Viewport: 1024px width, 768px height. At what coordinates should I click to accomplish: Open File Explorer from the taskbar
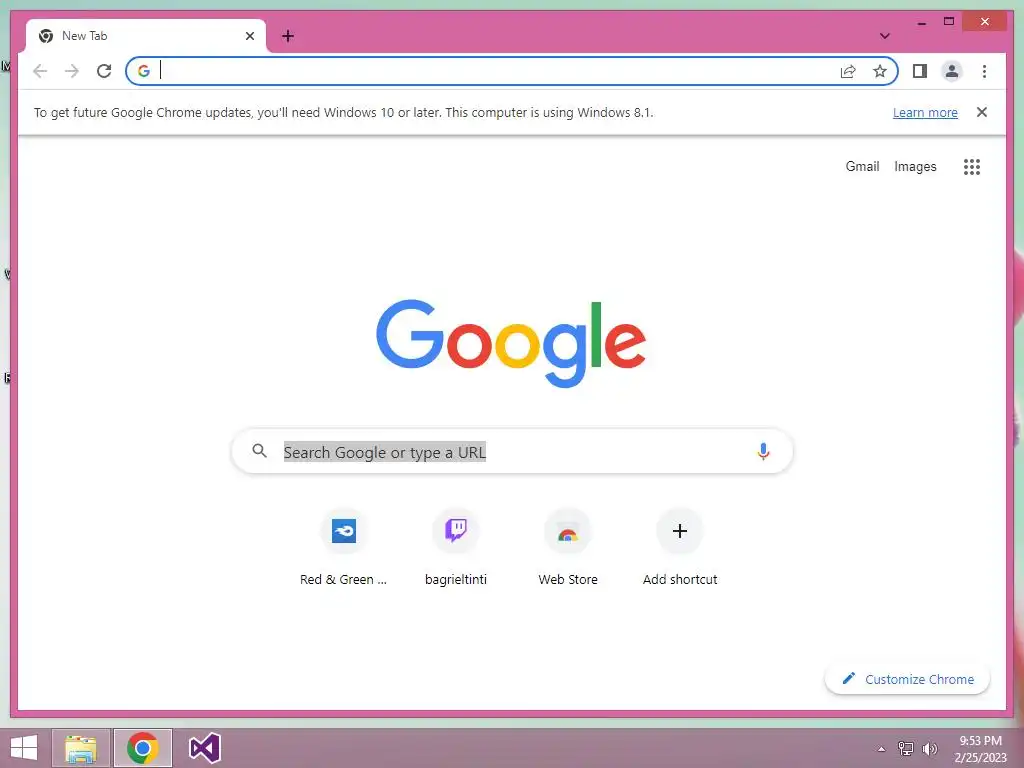tap(81, 748)
